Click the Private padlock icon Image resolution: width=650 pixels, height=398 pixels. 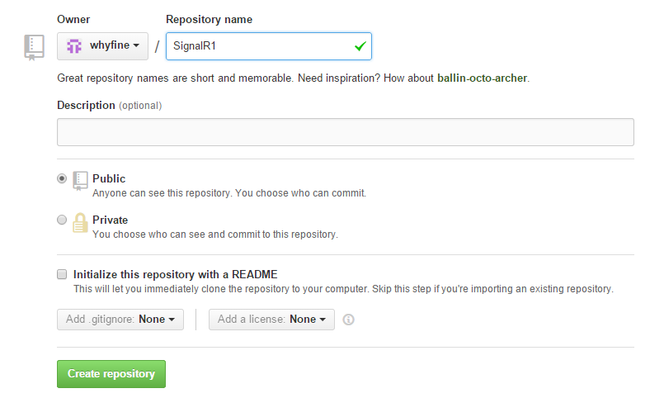coord(80,223)
